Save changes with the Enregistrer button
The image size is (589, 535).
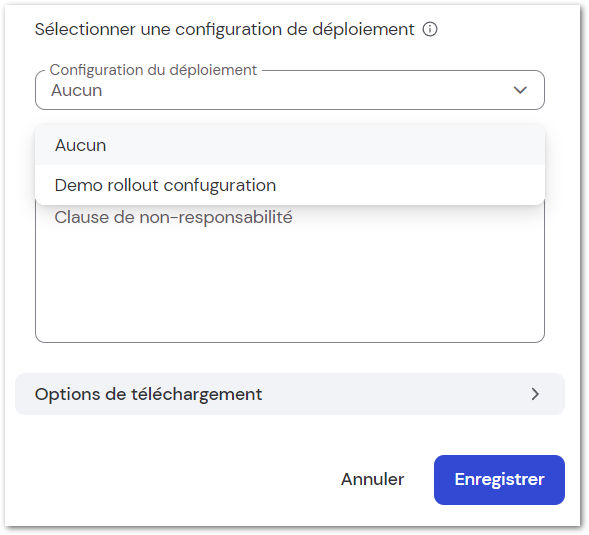click(x=499, y=480)
